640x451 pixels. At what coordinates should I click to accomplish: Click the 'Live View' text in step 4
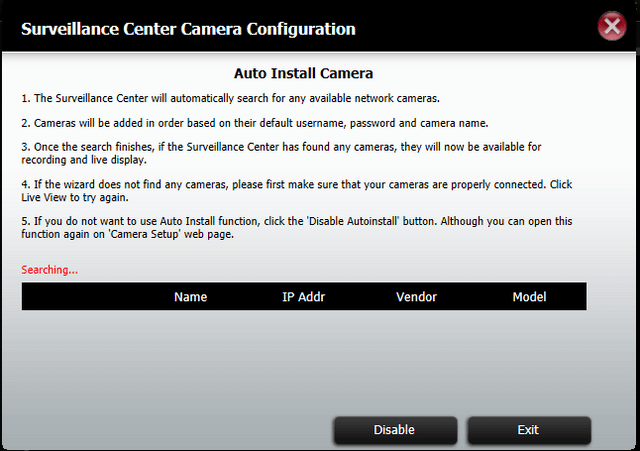(x=44, y=198)
